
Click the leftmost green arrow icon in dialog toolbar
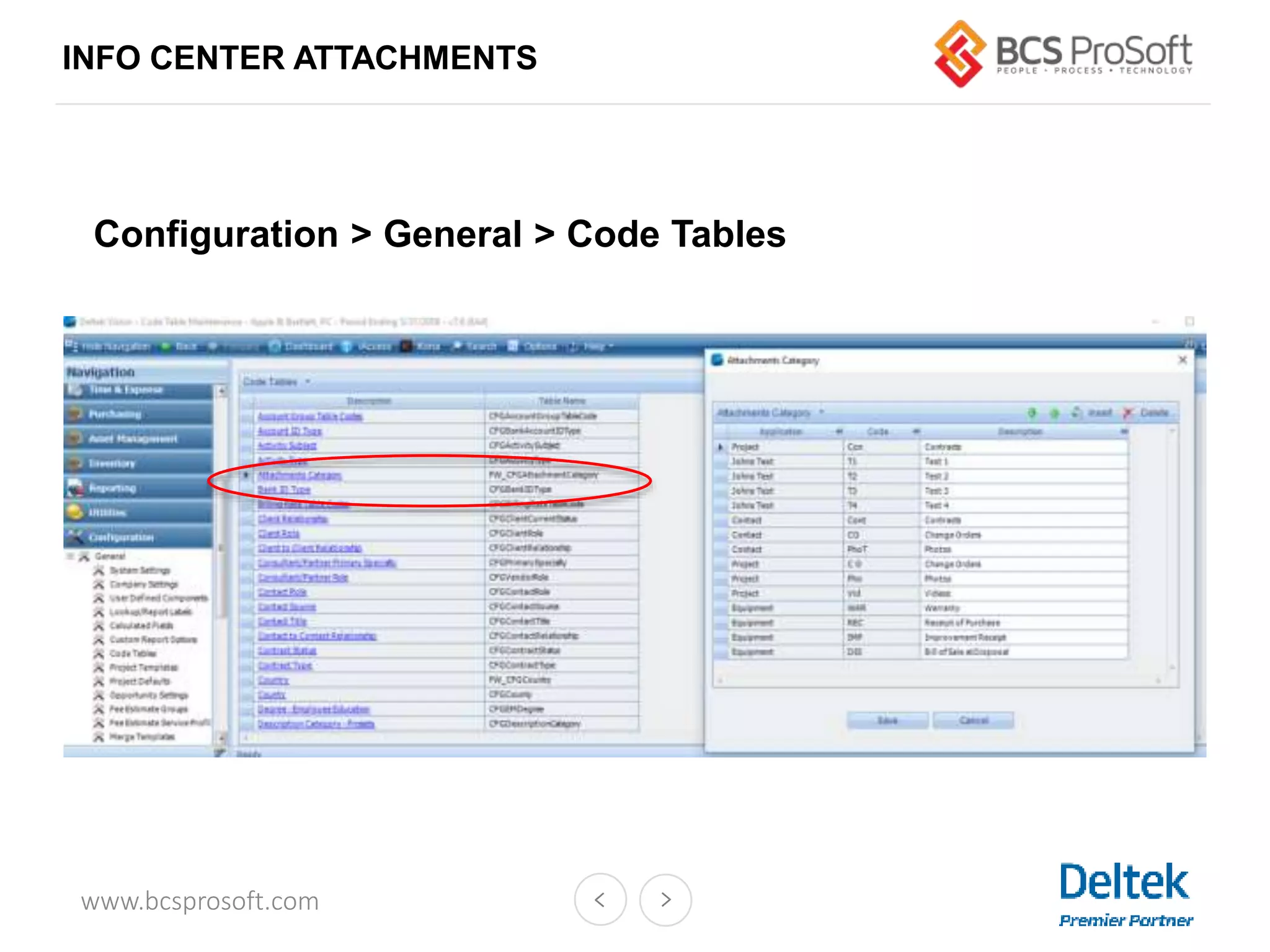pos(1032,413)
